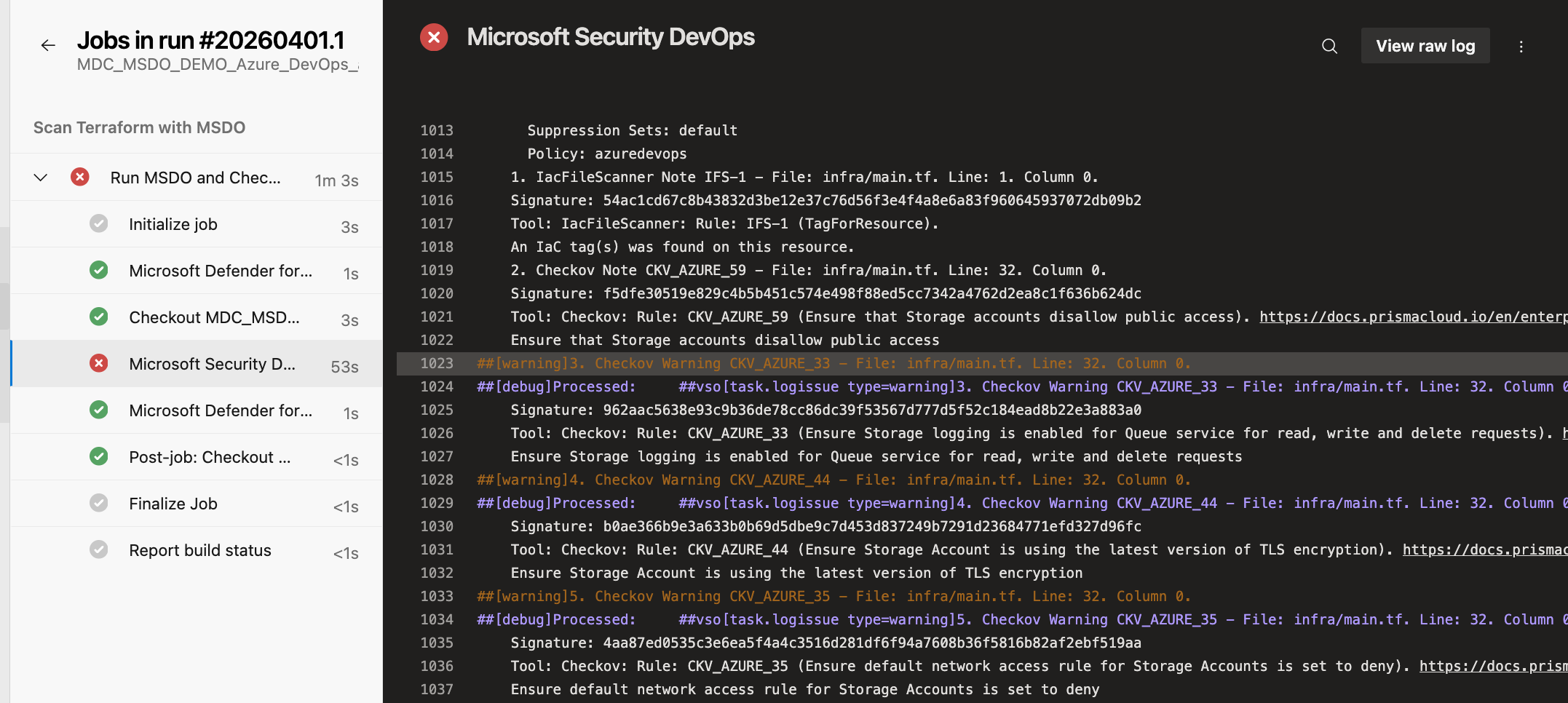This screenshot has height=703, width=1568.
Task: Click the 1m 3s job duration
Action: click(337, 180)
